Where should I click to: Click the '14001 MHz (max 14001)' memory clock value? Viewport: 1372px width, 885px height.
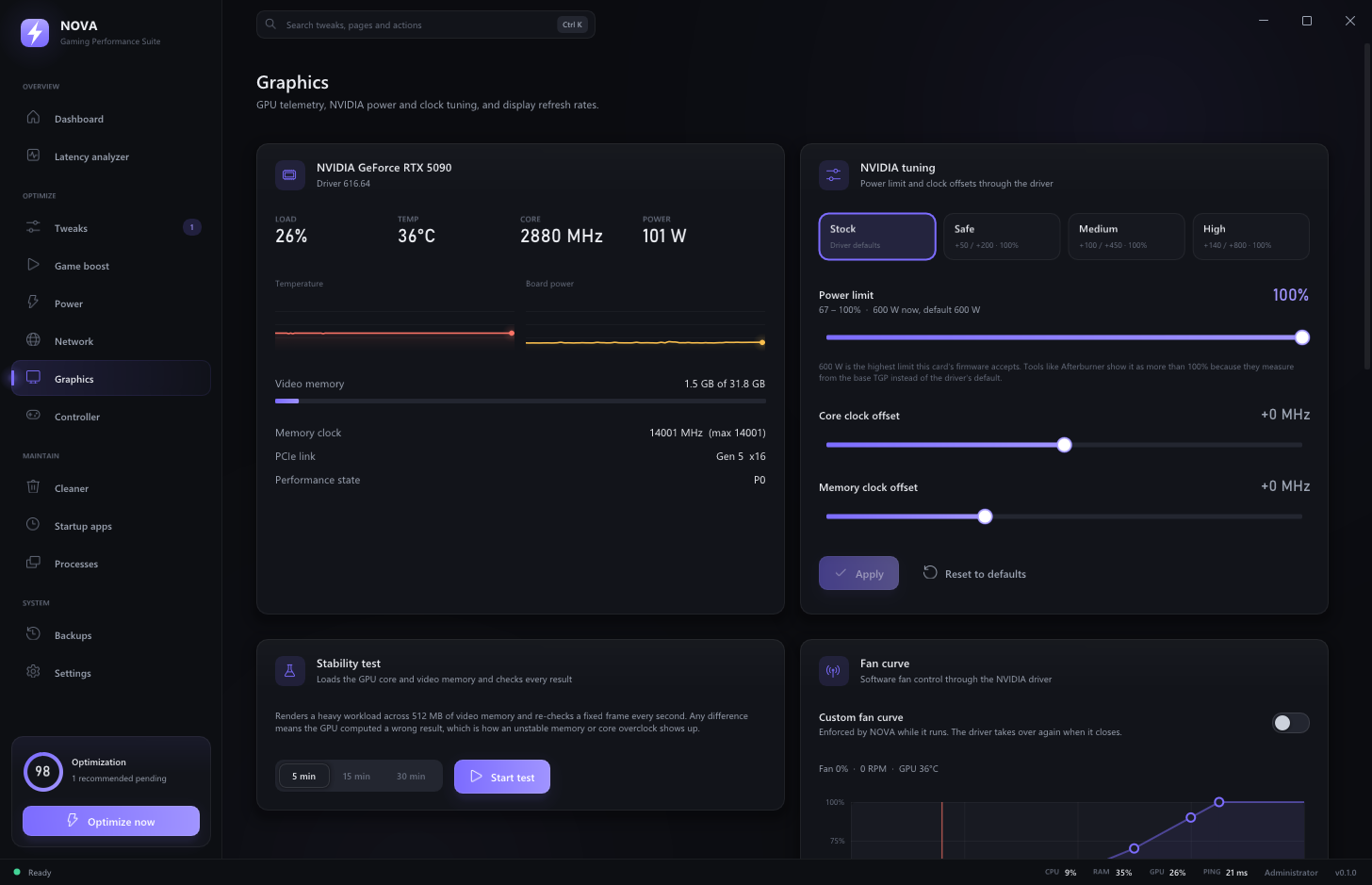(708, 433)
